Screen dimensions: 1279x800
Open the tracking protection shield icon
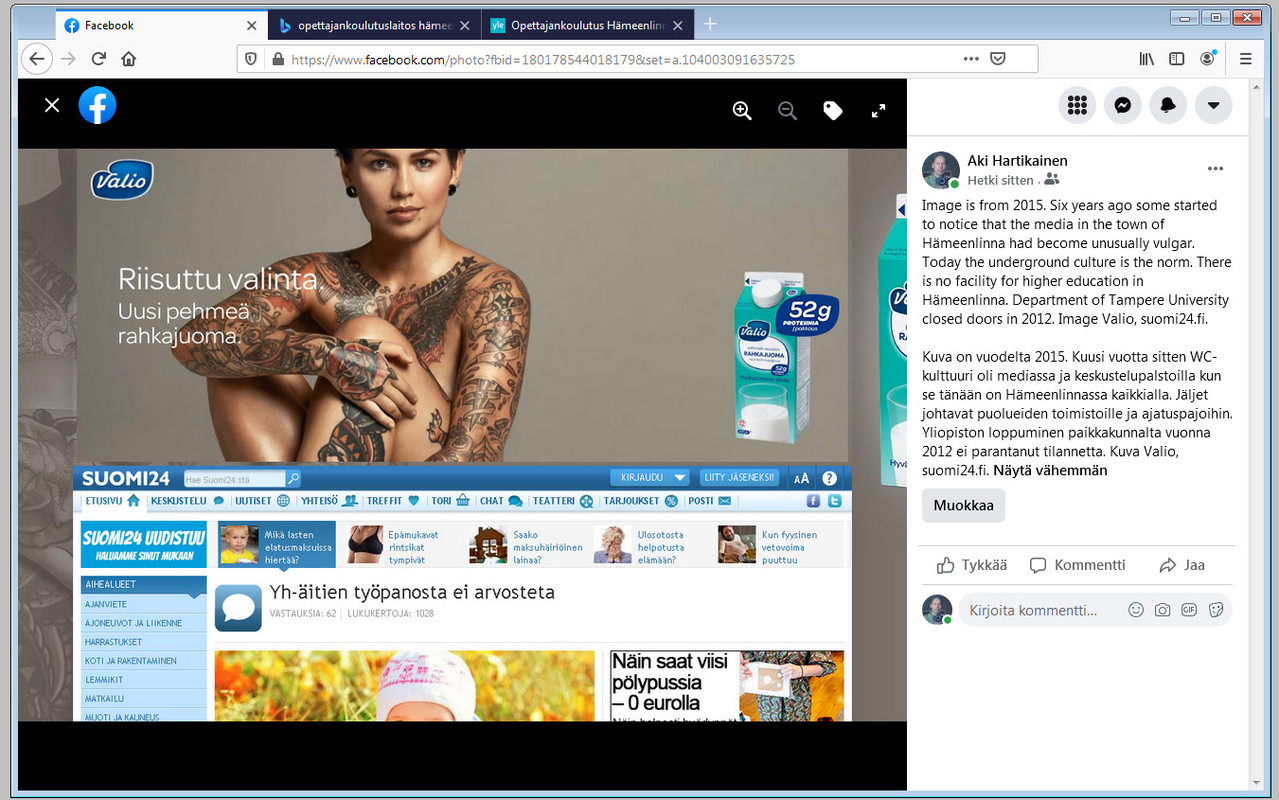click(x=252, y=59)
